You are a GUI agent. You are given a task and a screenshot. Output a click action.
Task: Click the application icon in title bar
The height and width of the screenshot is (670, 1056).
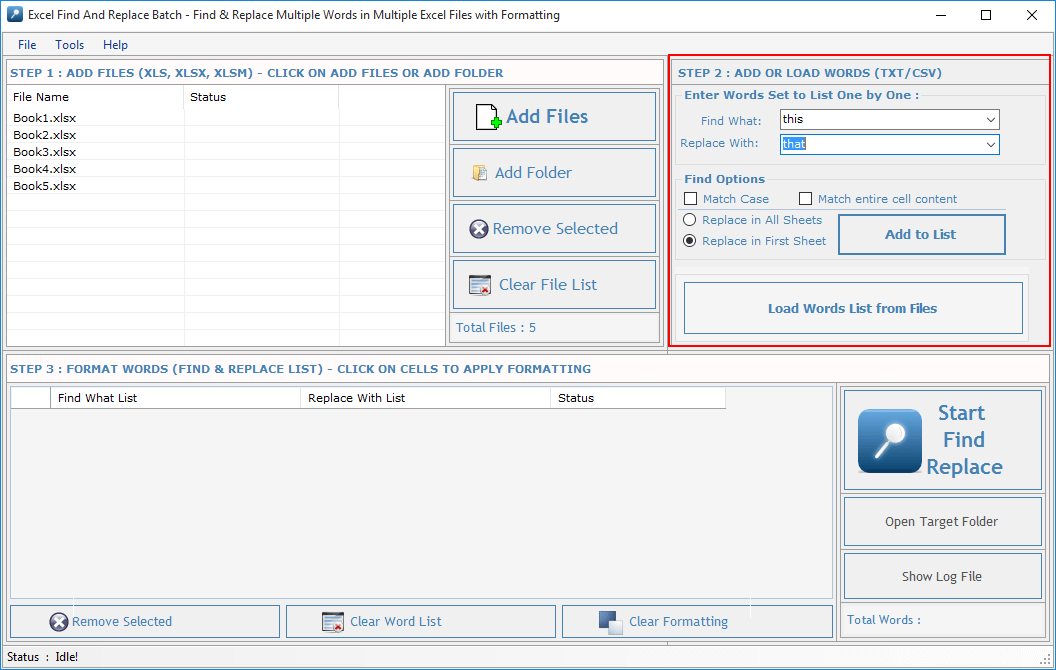tap(15, 14)
